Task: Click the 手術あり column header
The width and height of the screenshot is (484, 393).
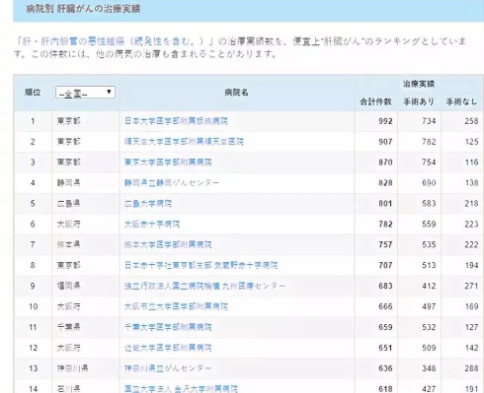Action: pyautogui.click(x=419, y=102)
